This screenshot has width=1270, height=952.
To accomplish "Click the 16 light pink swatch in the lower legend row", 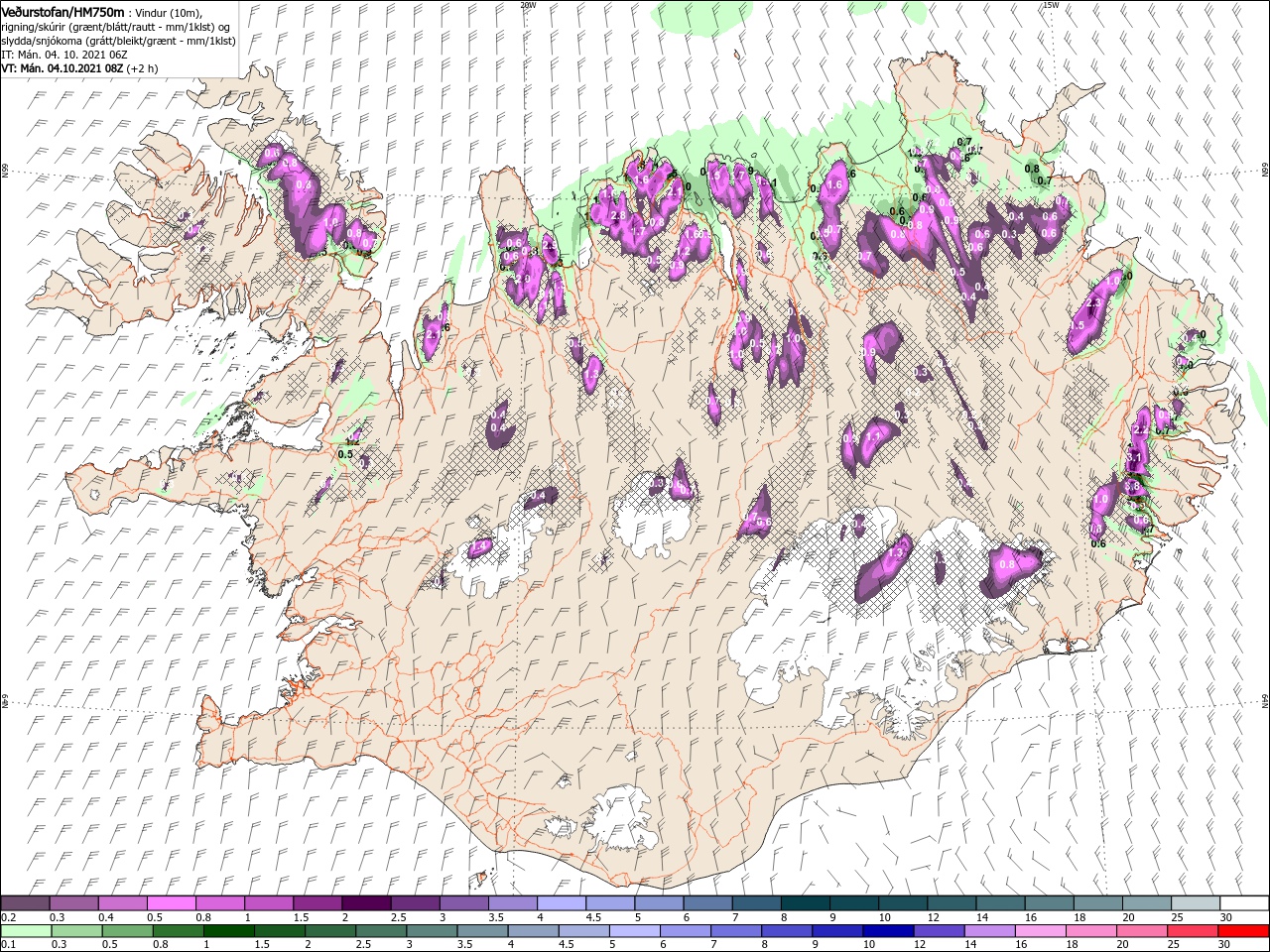I will pos(1041,931).
